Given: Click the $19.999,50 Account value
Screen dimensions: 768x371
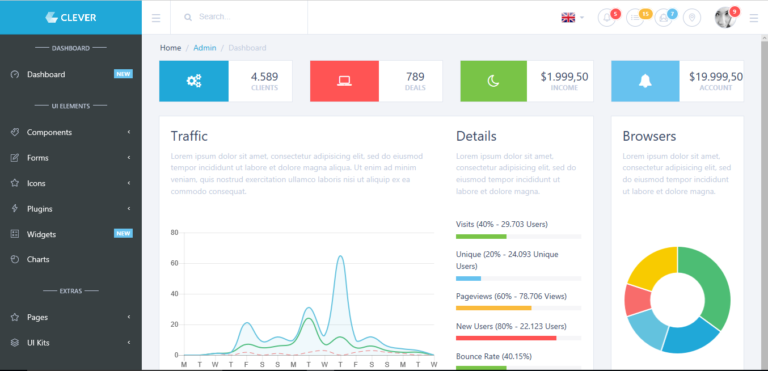Looking at the screenshot, I should tap(716, 76).
